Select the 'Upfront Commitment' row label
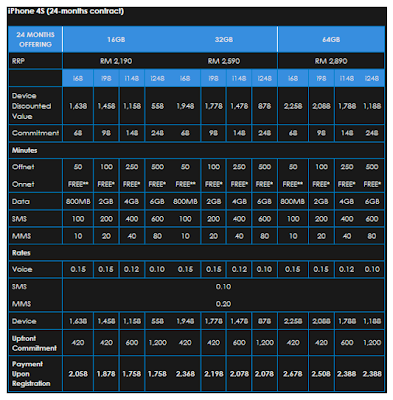Image resolution: width=393 pixels, height=400 pixels. [x=34, y=343]
